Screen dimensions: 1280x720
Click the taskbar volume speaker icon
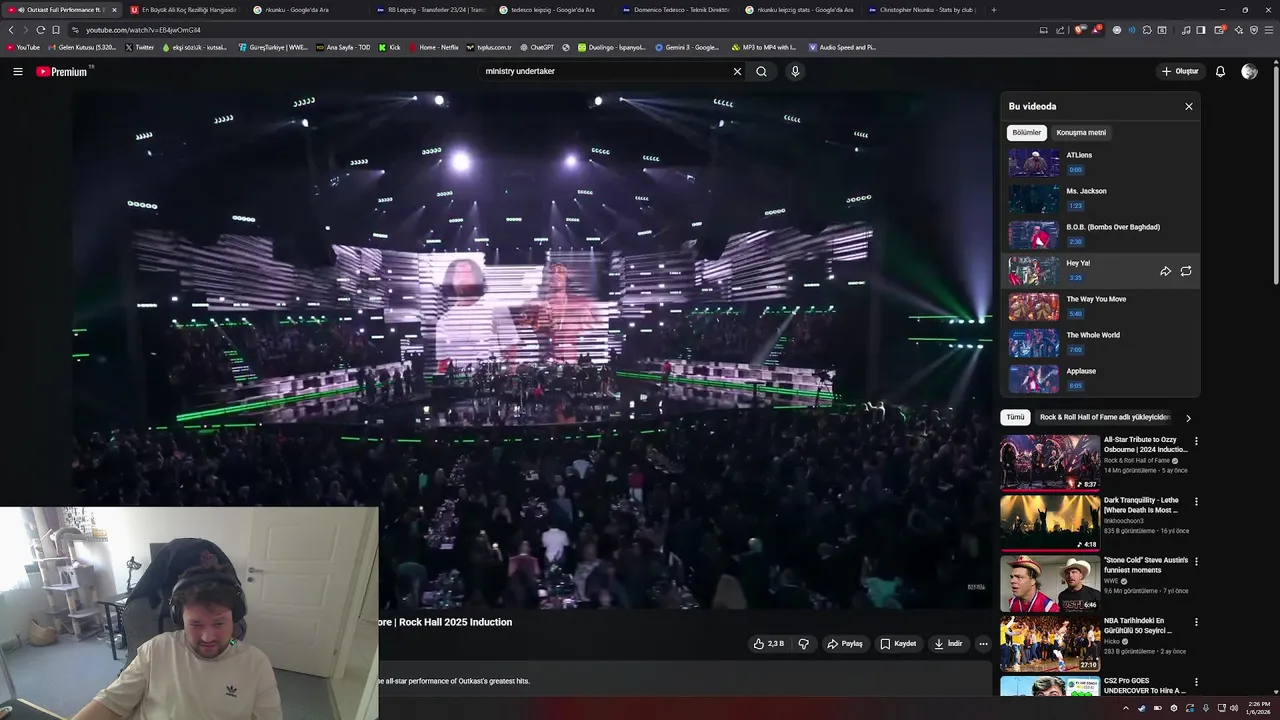[x=1234, y=708]
